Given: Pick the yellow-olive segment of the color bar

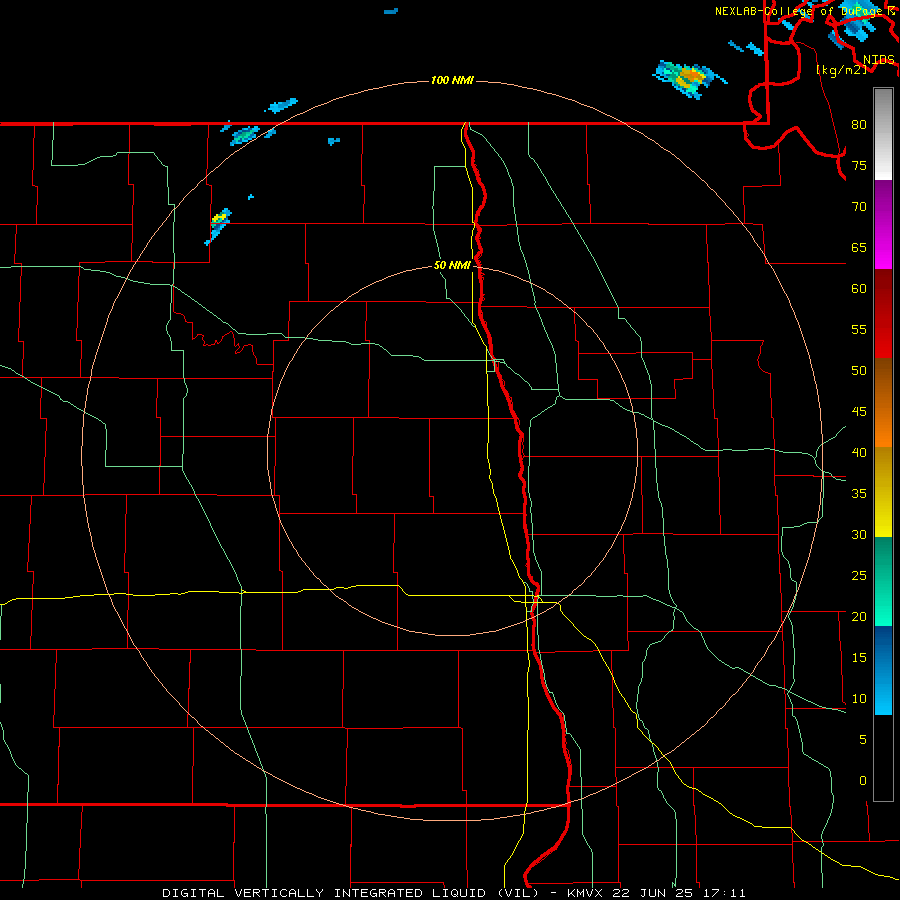Looking at the screenshot, I should tap(883, 492).
